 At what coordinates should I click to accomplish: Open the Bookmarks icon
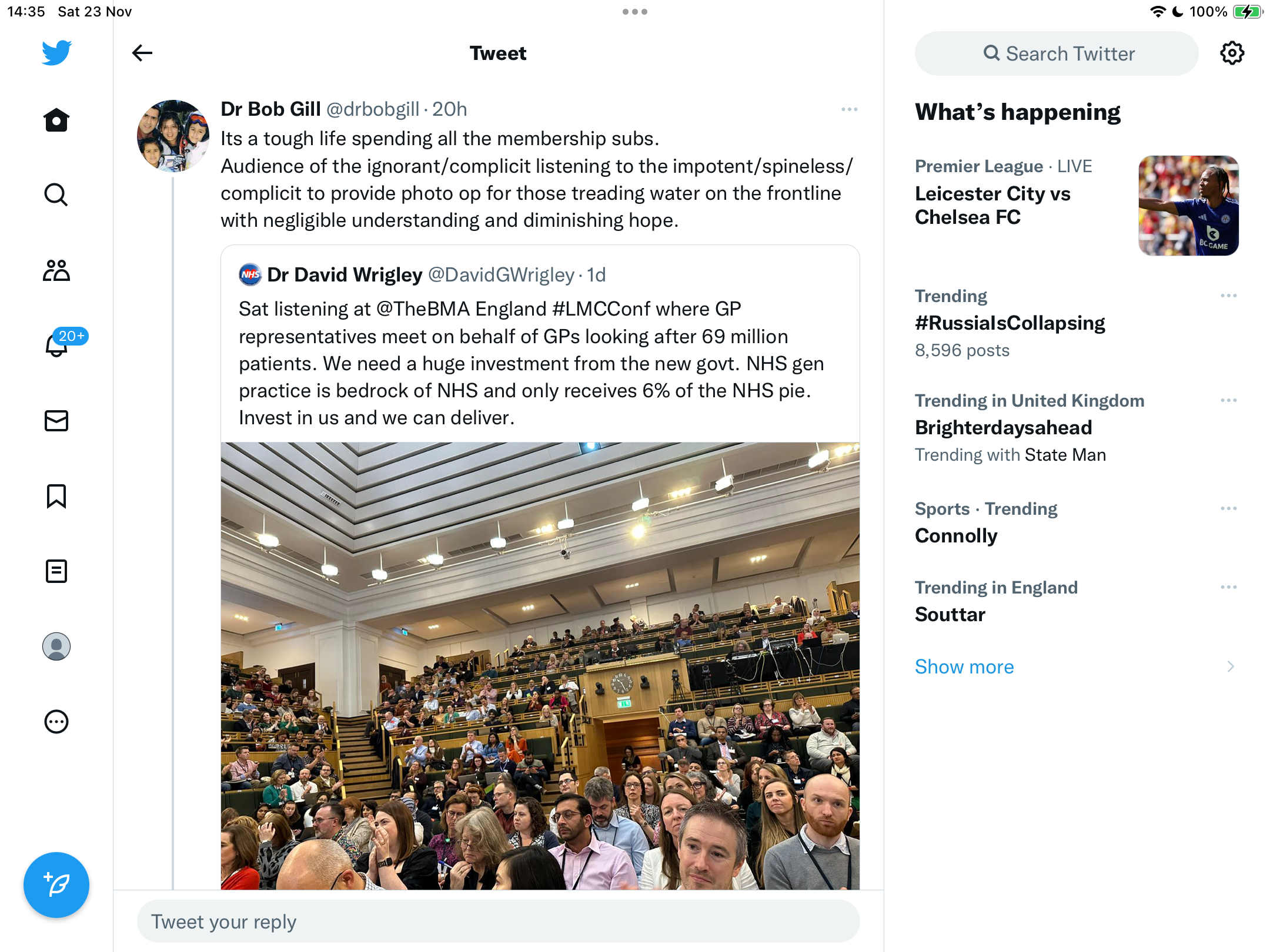56,496
